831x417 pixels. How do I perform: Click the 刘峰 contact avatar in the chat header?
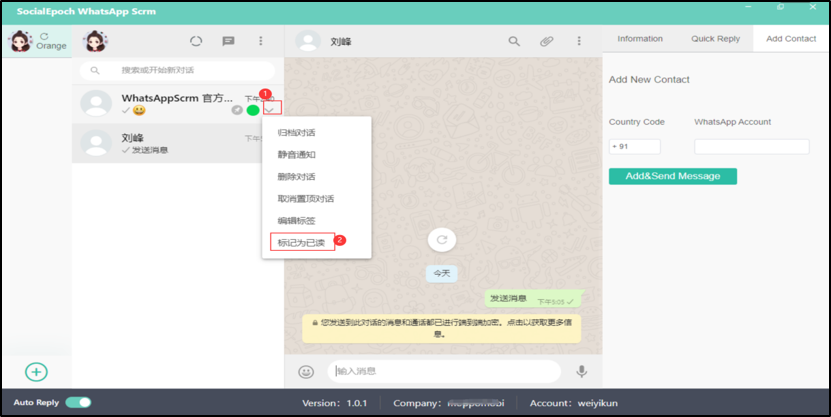pyautogui.click(x=308, y=41)
